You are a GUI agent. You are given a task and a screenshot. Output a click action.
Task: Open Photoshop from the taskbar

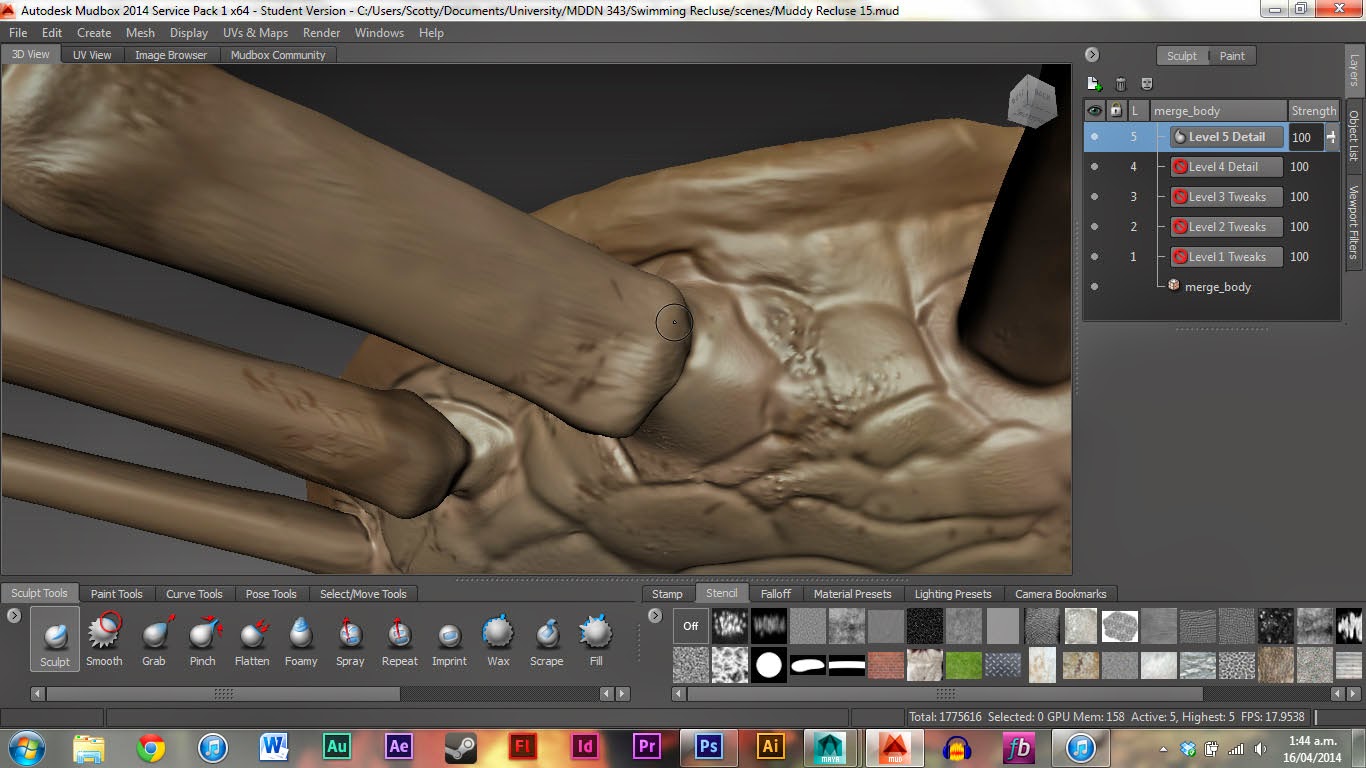coord(709,746)
